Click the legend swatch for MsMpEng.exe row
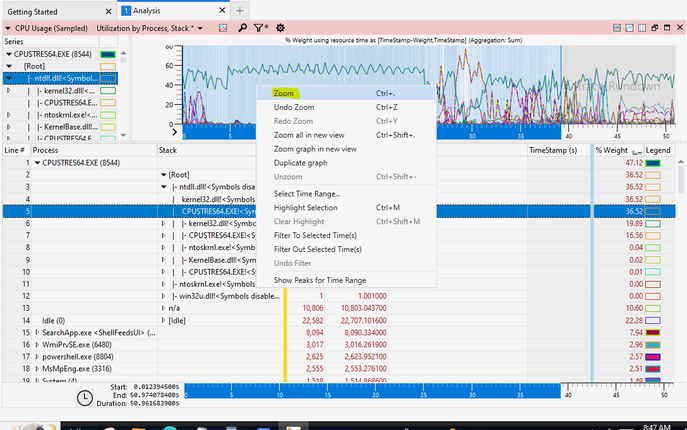 (x=653, y=369)
